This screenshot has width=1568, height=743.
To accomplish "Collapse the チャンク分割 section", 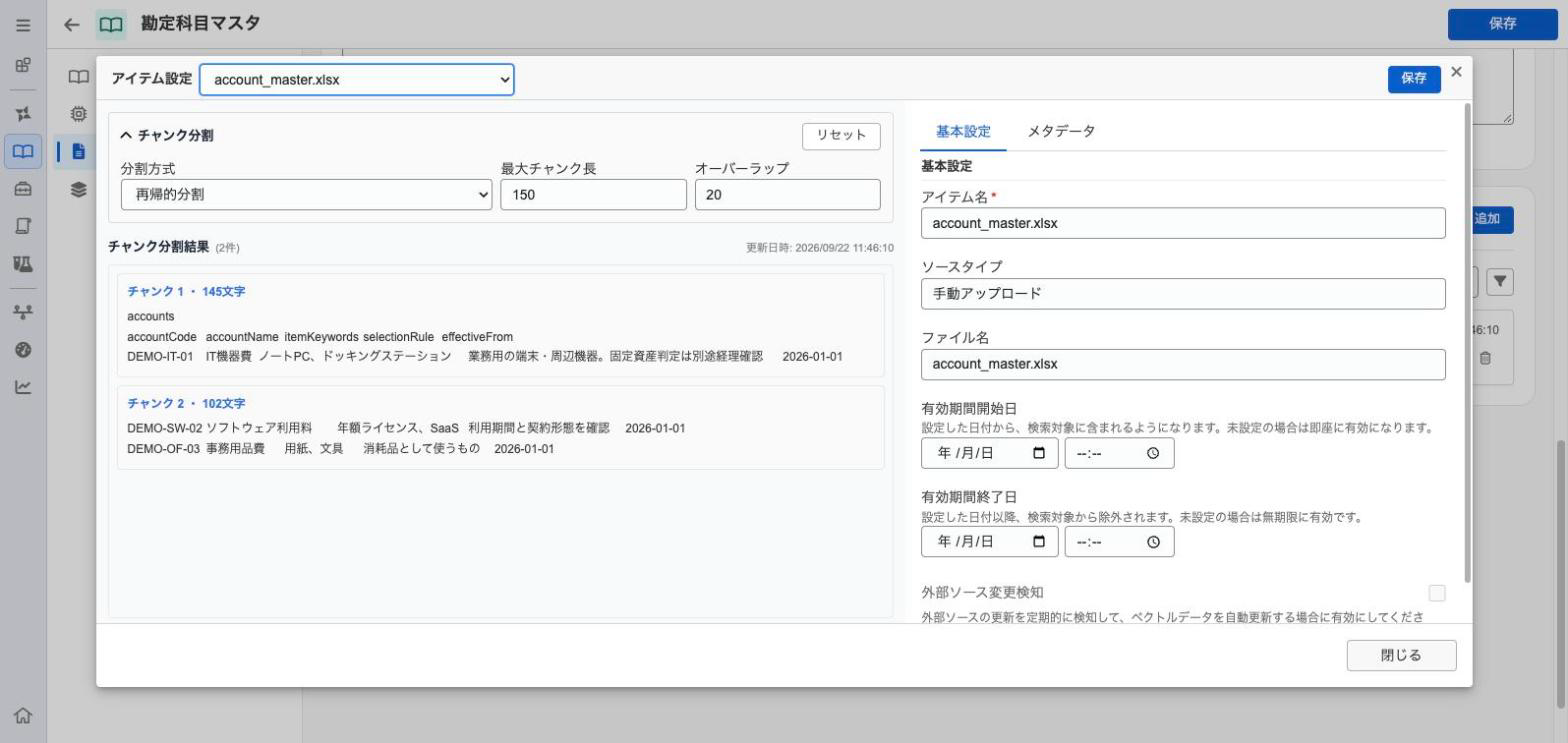I will (167, 135).
